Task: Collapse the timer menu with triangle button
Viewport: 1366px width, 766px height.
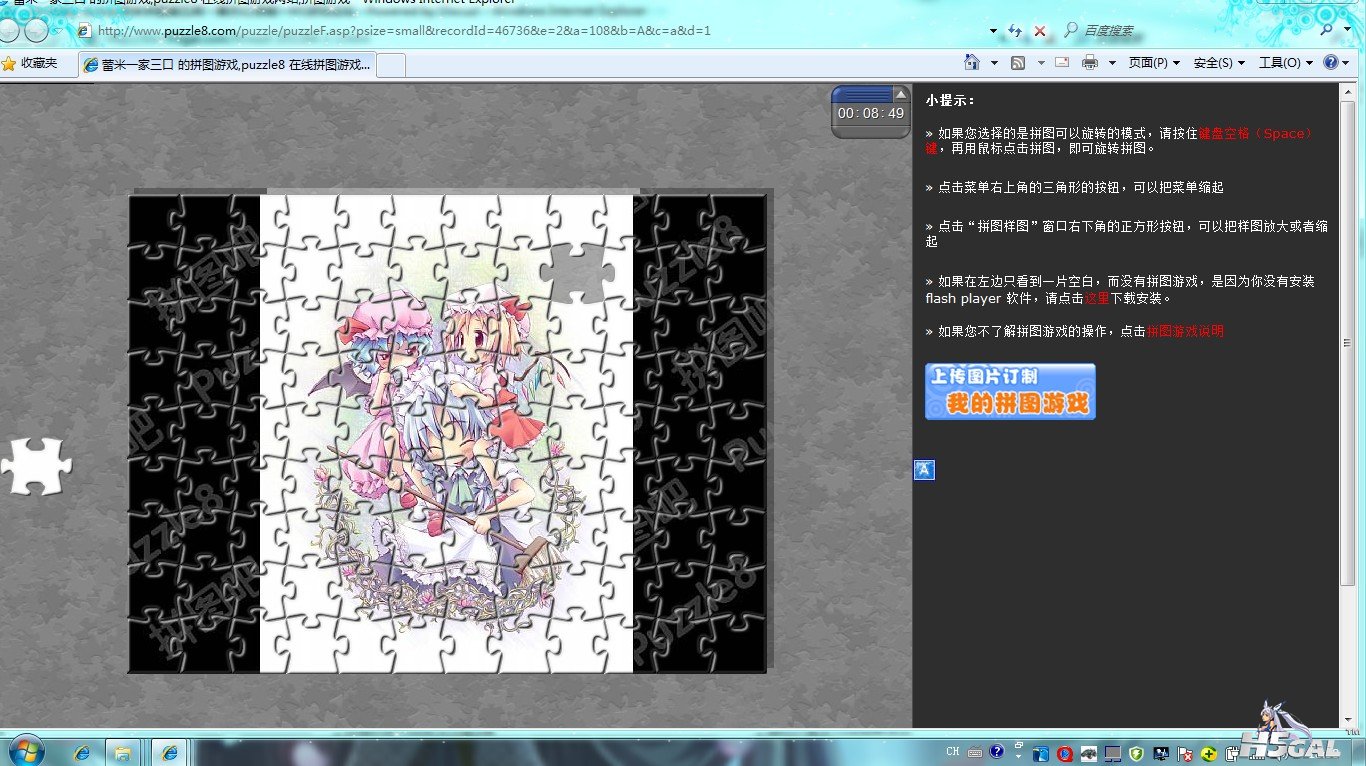Action: pos(899,94)
